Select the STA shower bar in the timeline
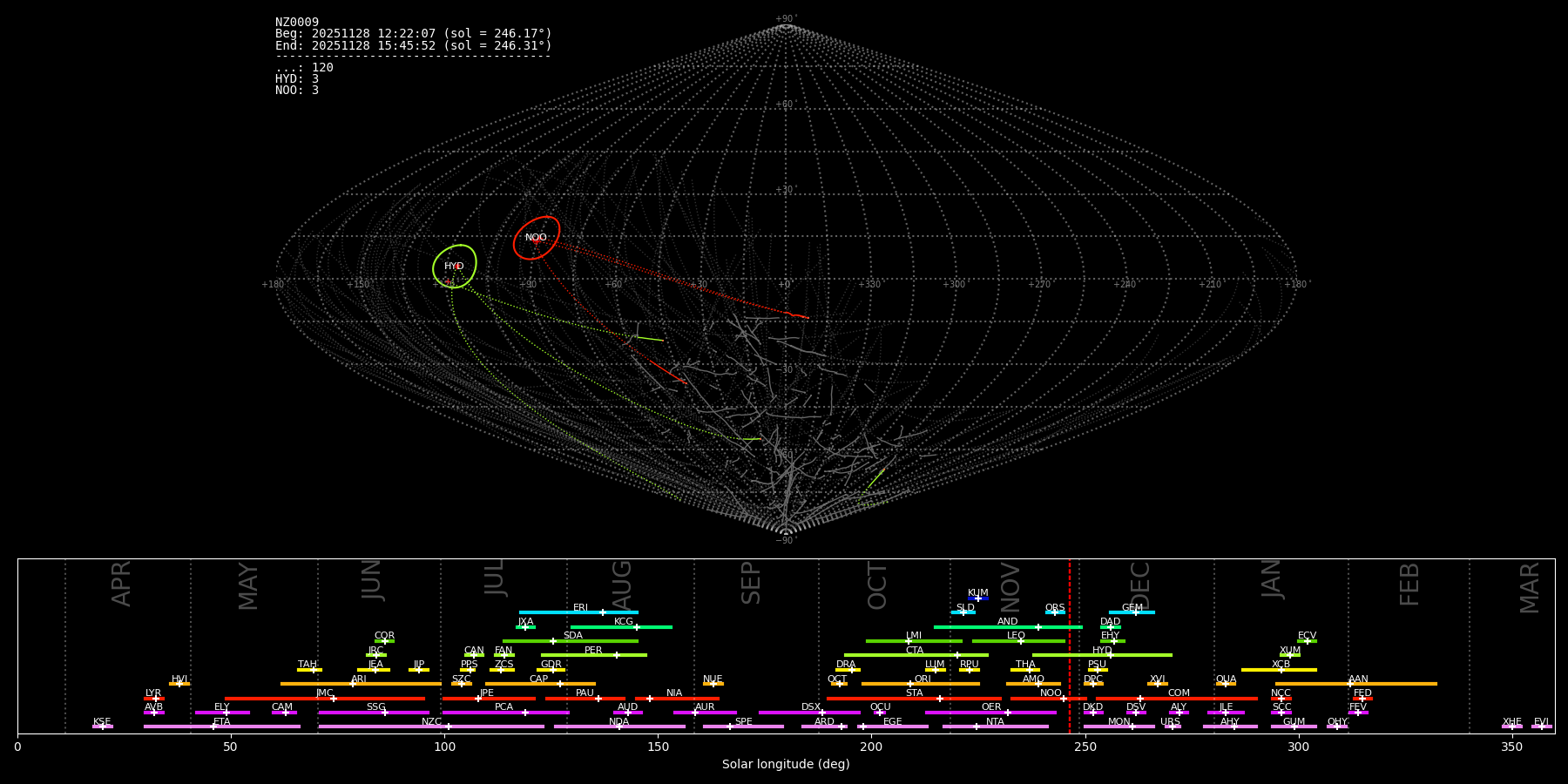This screenshot has width=1568, height=784. click(x=914, y=699)
